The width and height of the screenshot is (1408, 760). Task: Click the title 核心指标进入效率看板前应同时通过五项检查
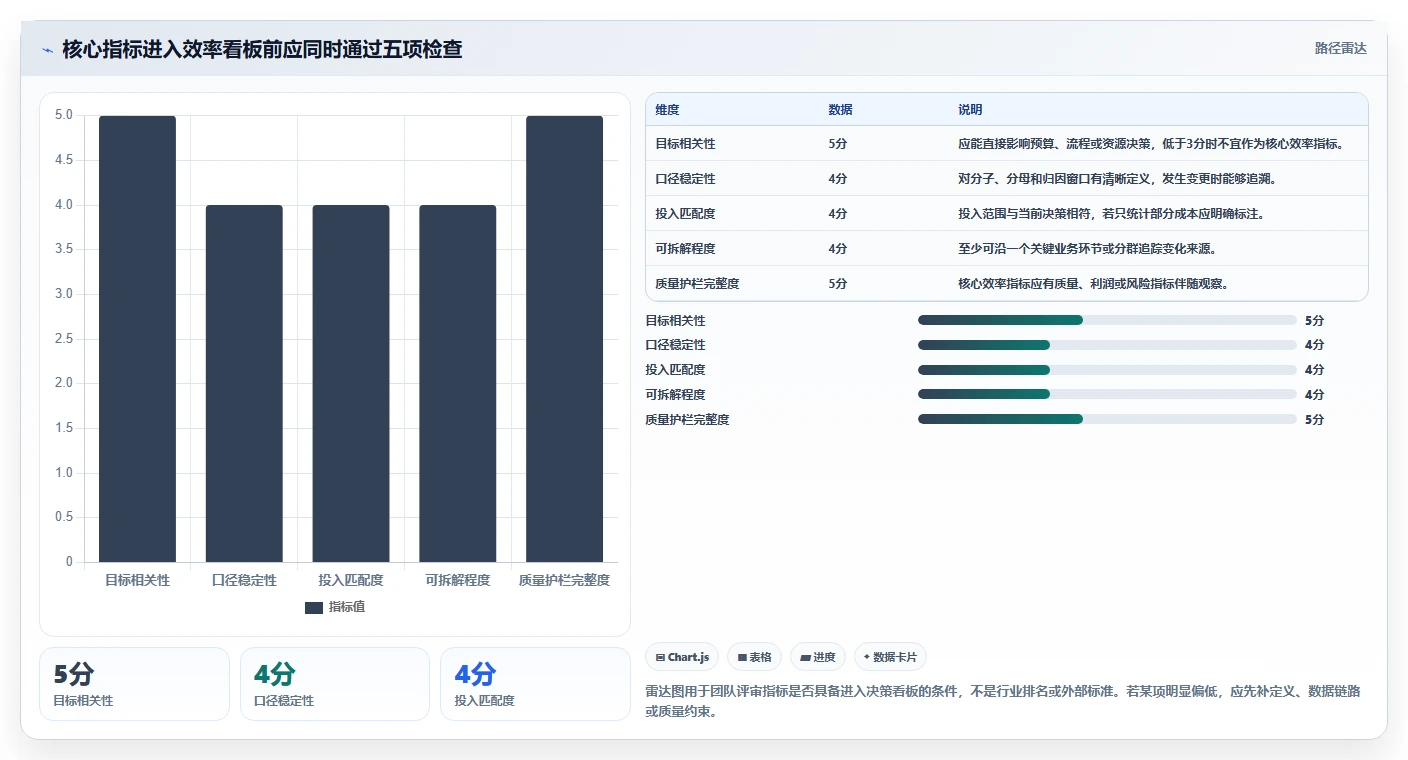(262, 49)
